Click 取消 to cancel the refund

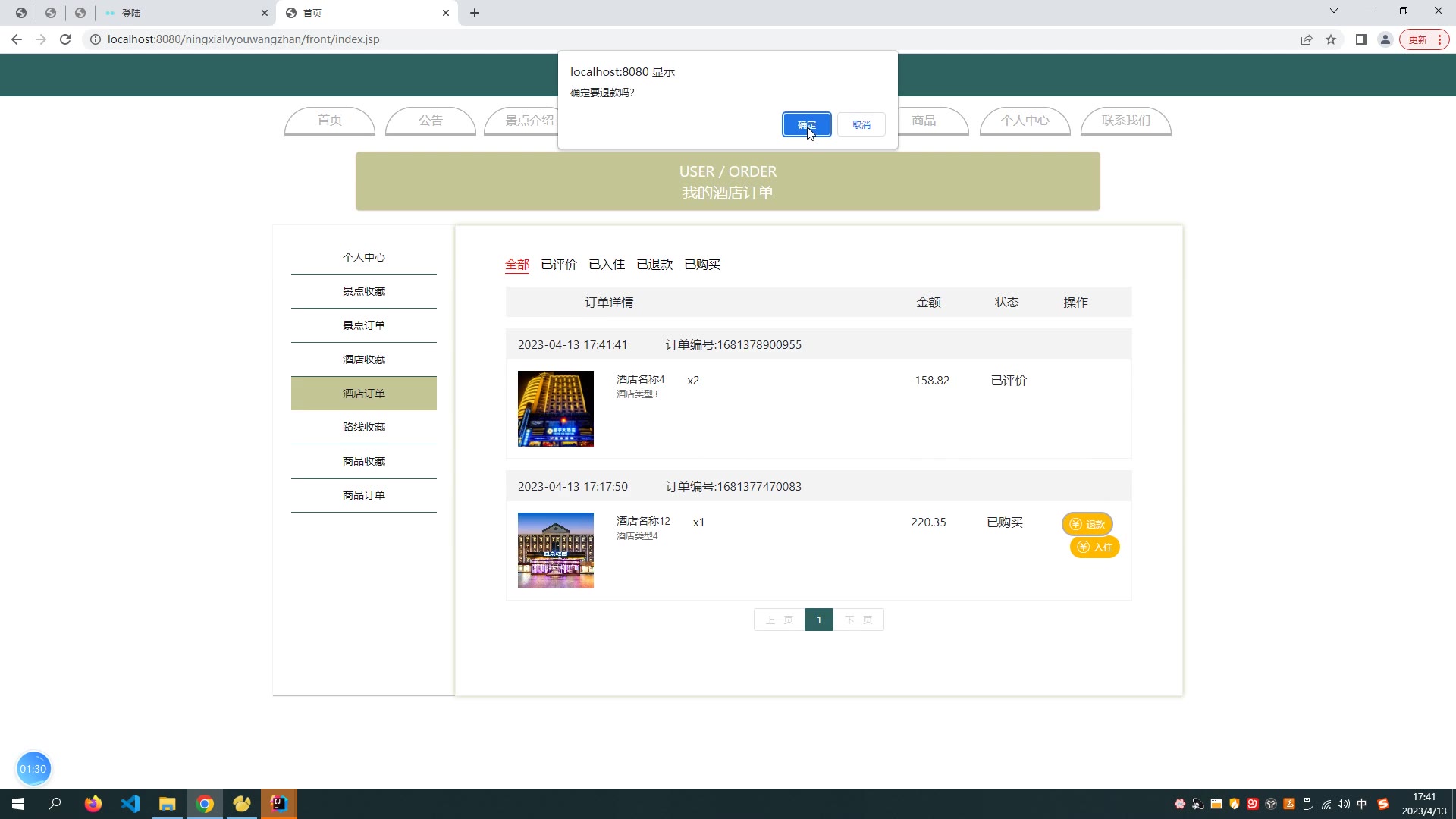[x=861, y=124]
